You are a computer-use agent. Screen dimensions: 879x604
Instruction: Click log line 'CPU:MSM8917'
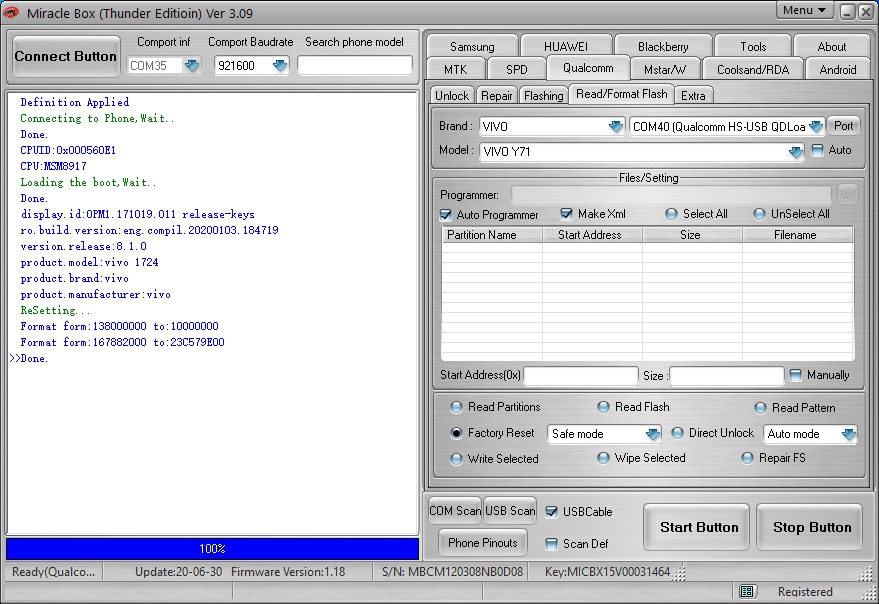click(x=53, y=166)
